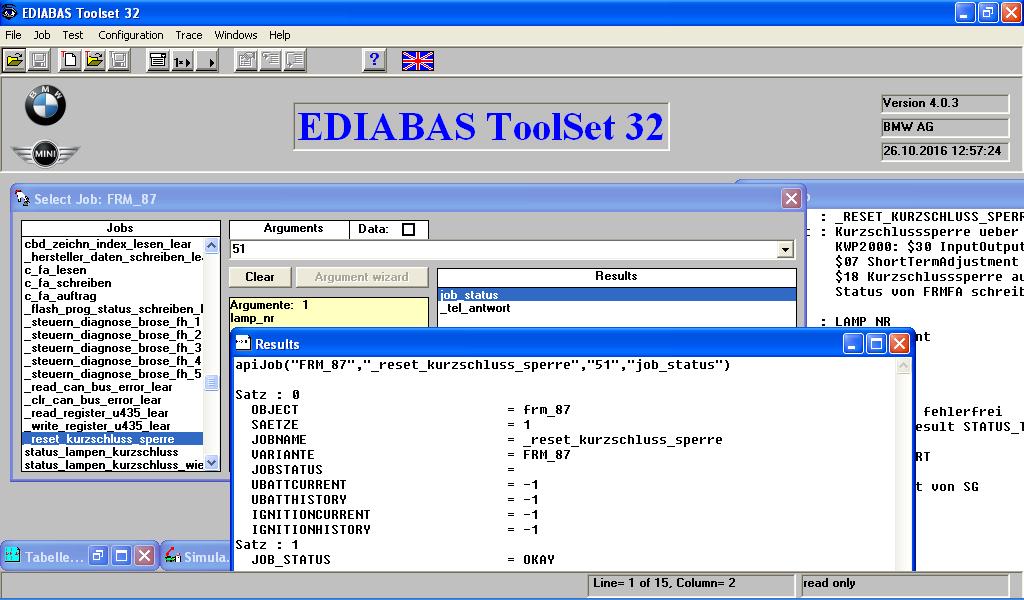The height and width of the screenshot is (600, 1024).
Task: Open the Job menu
Action: 42,35
